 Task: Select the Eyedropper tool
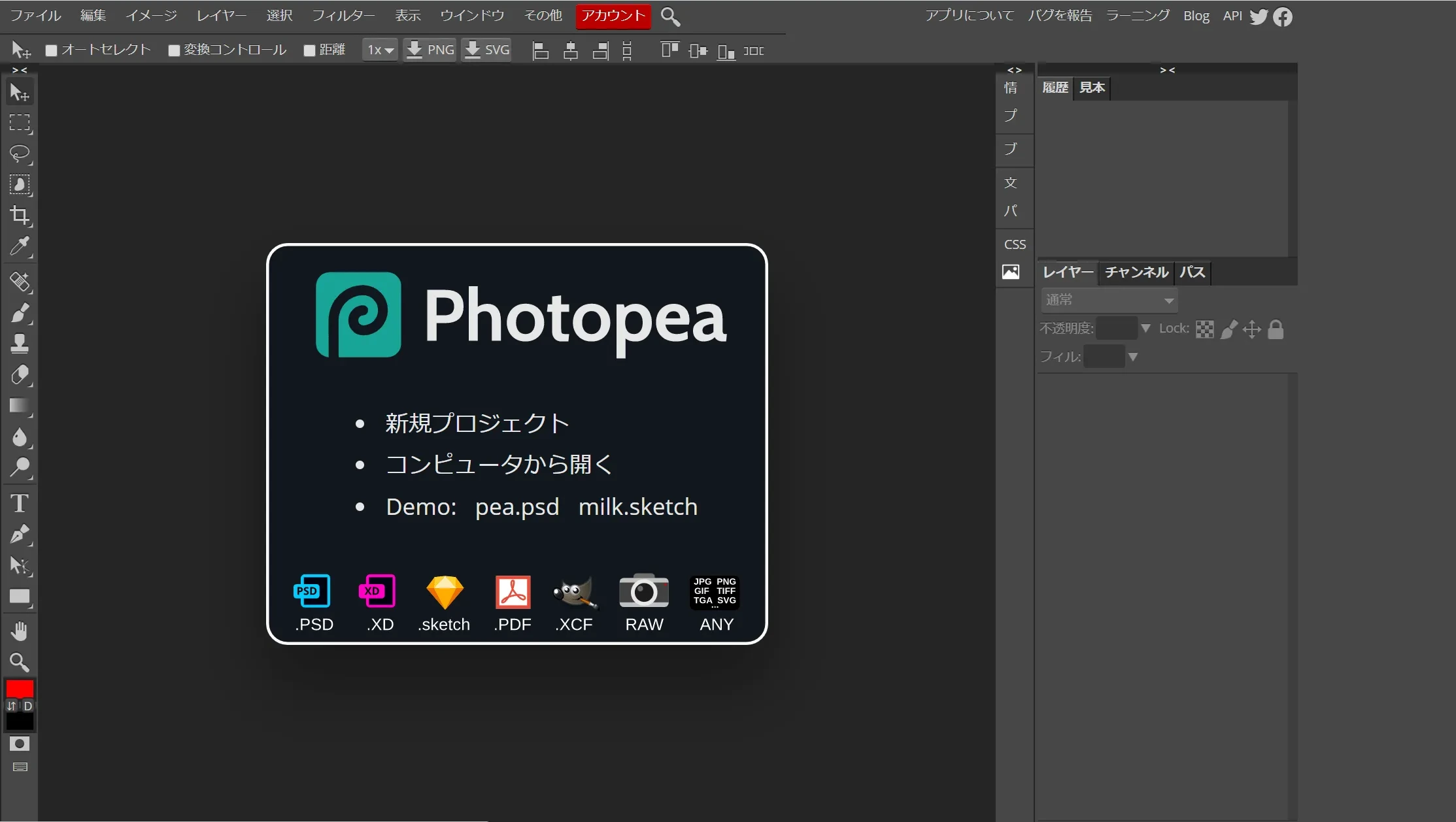[20, 246]
